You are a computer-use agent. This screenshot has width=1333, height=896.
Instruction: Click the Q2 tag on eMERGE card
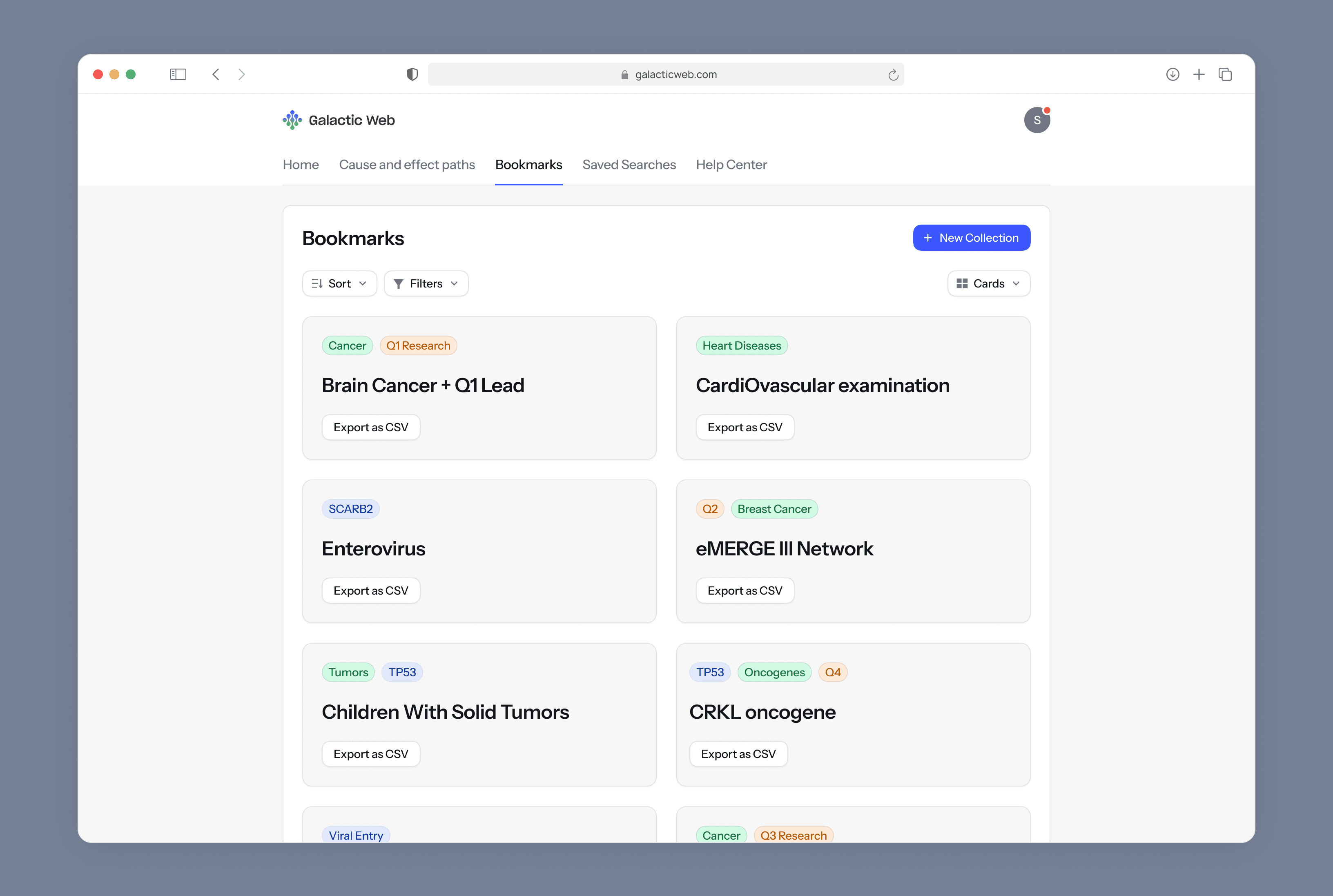(710, 509)
